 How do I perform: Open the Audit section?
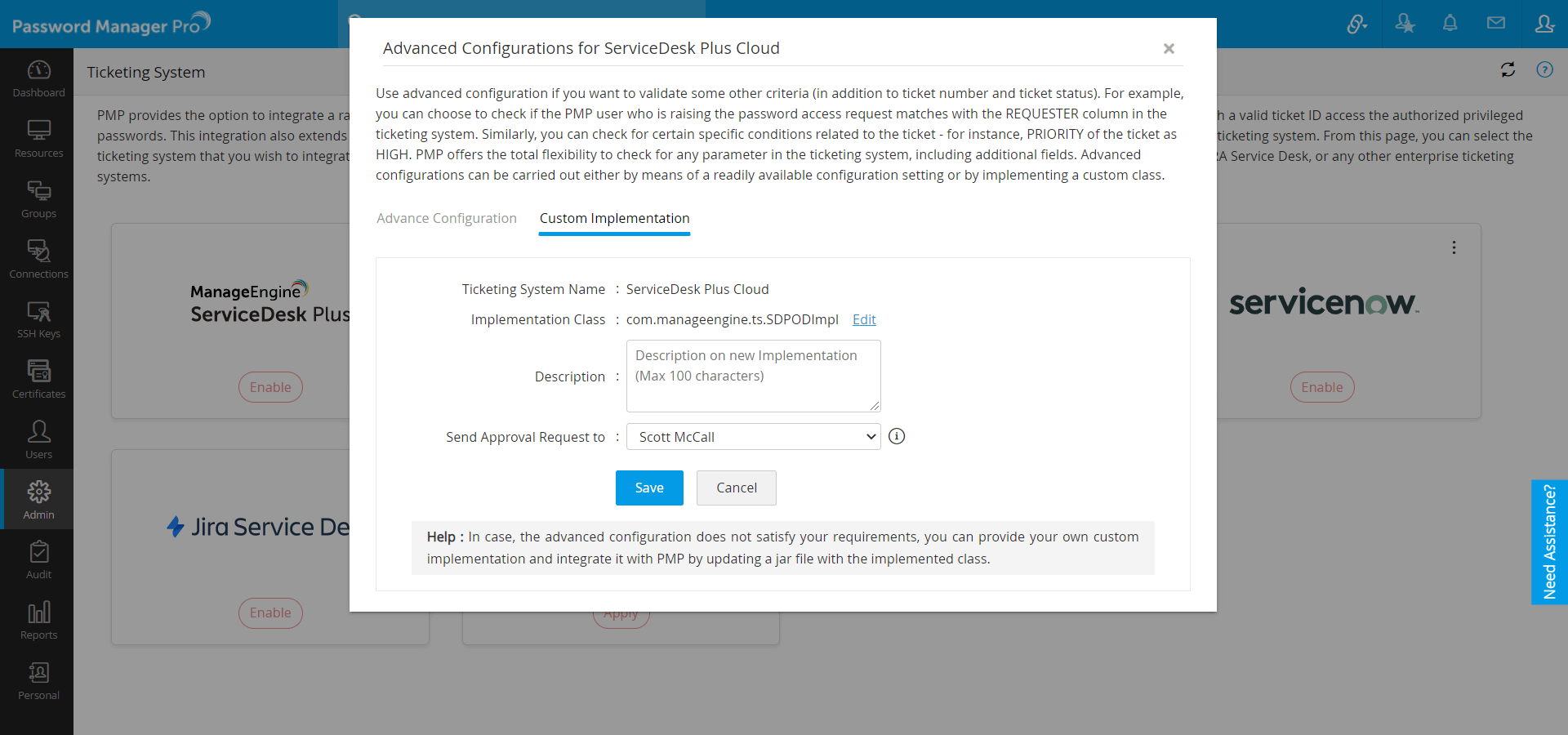[38, 560]
